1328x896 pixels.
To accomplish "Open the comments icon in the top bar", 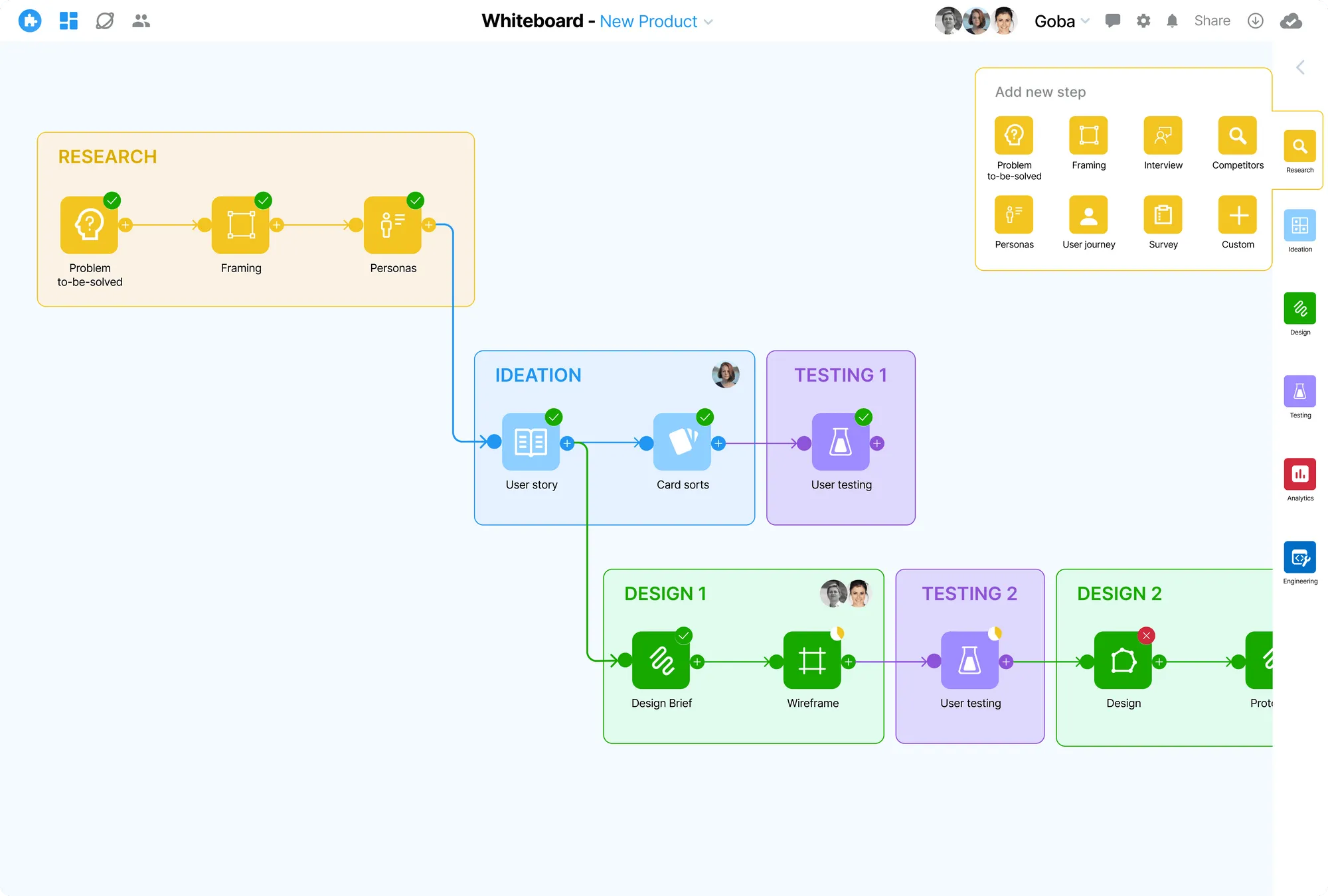I will pos(1113,21).
